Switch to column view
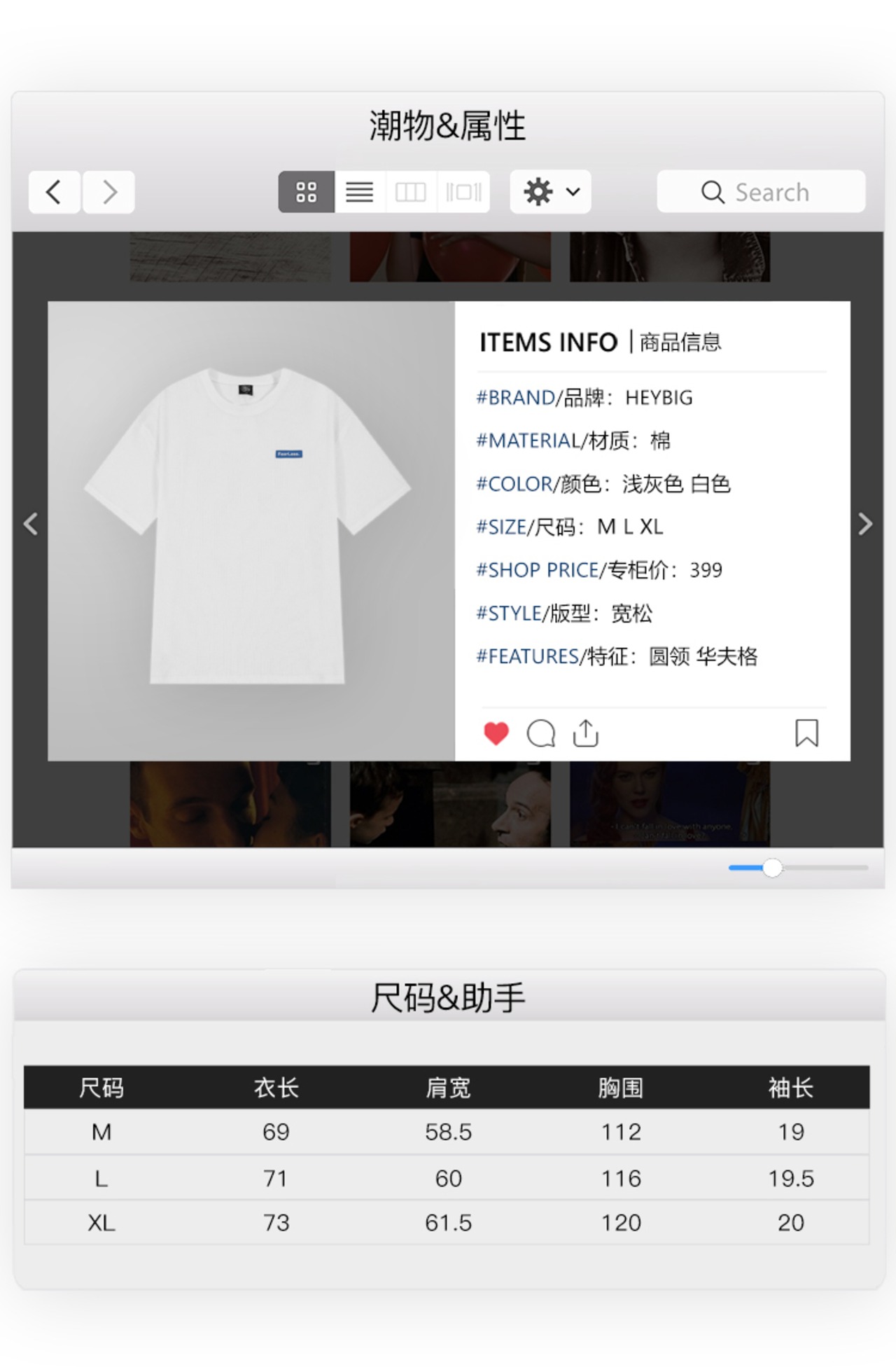Image resolution: width=896 pixels, height=1372 pixels. 411,192
